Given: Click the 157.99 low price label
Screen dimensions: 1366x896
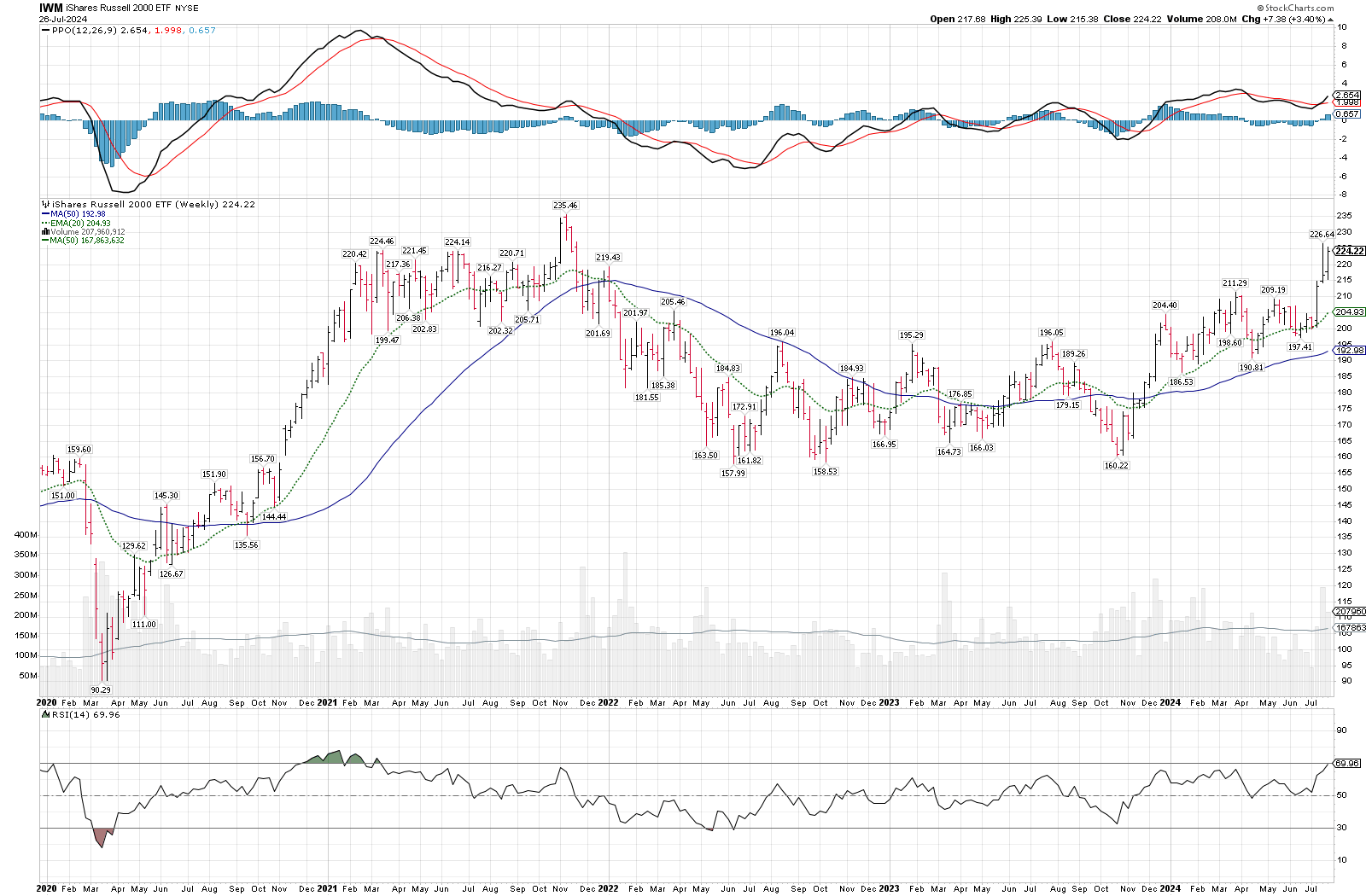Looking at the screenshot, I should coord(733,474).
